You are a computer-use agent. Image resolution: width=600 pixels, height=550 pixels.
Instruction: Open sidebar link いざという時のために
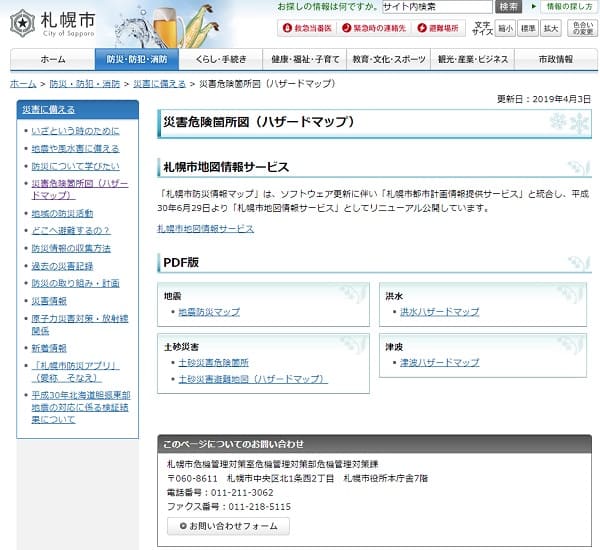[x=75, y=131]
